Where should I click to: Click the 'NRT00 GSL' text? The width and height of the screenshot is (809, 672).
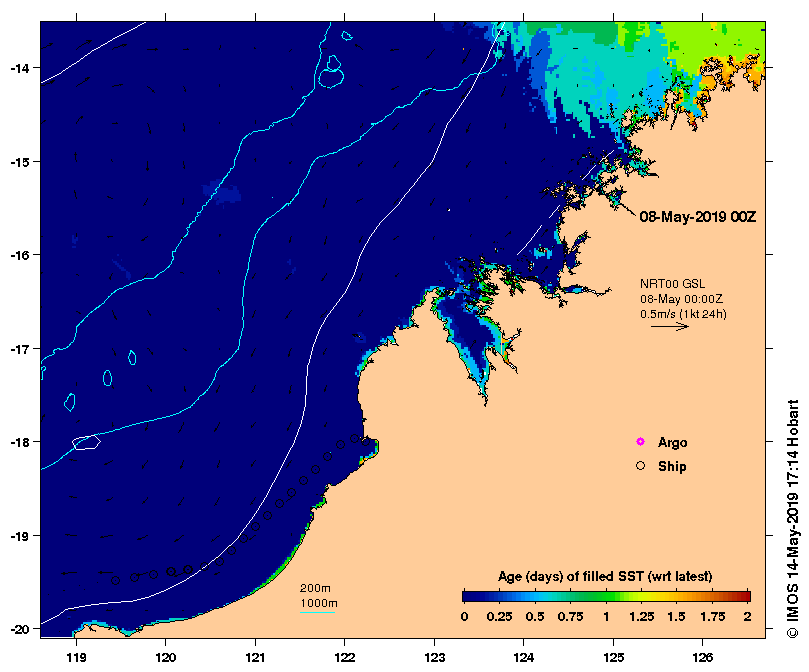[672, 284]
